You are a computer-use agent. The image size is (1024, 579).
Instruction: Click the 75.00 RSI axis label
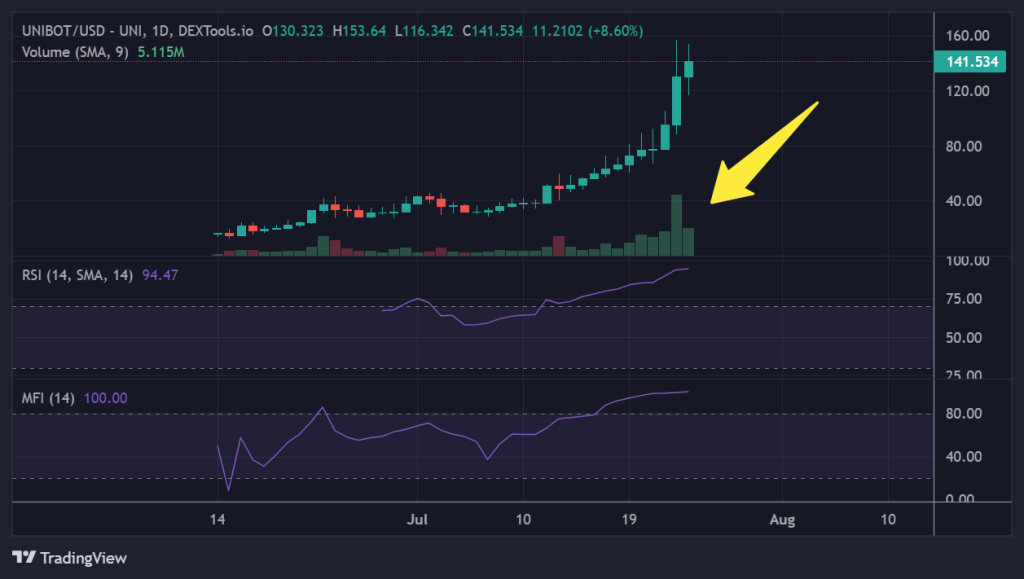coord(964,299)
